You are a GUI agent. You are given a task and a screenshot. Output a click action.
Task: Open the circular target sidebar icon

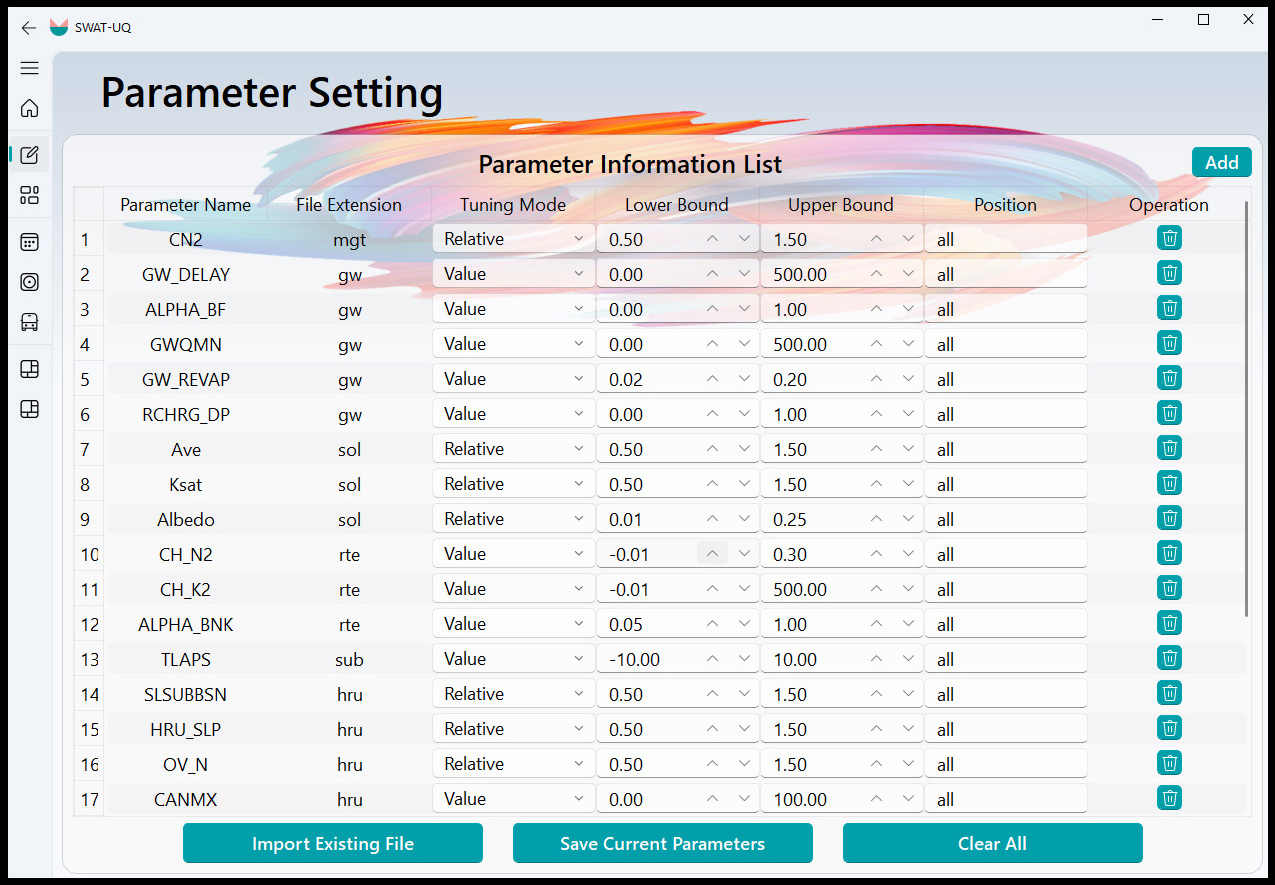click(30, 282)
